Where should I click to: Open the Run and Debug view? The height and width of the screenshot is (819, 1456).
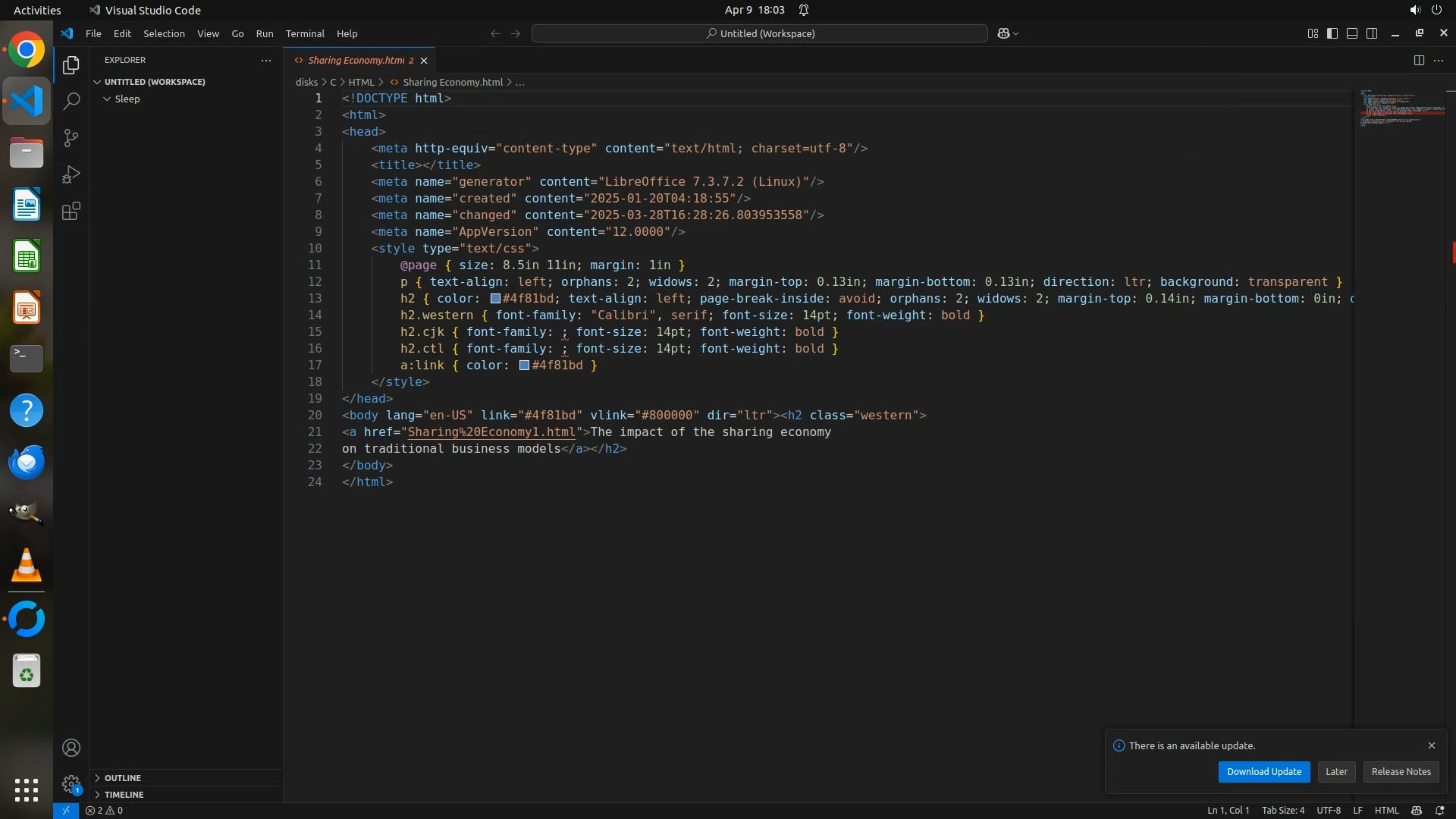coord(71,174)
